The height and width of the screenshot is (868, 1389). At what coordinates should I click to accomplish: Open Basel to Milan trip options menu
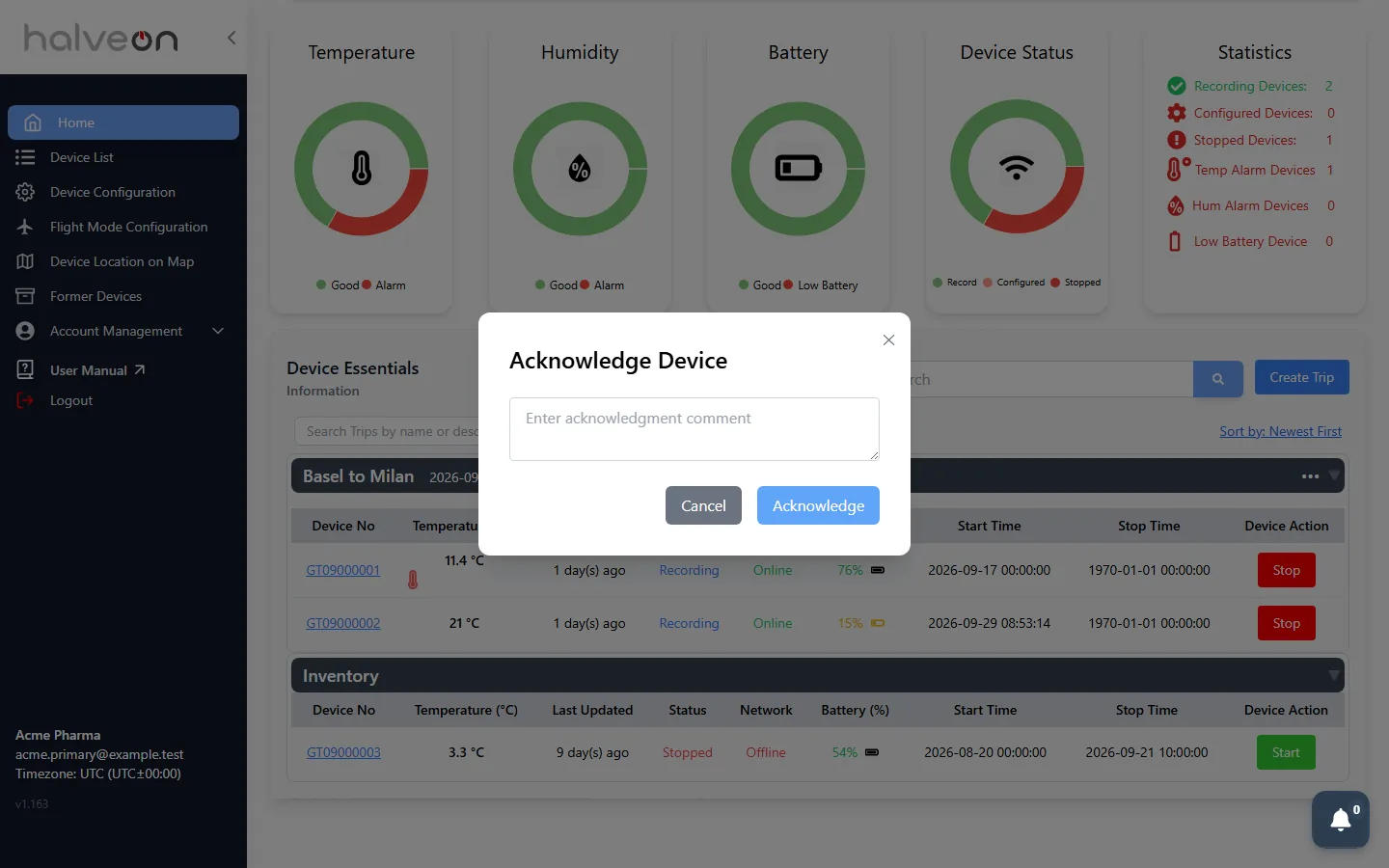pyautogui.click(x=1310, y=476)
